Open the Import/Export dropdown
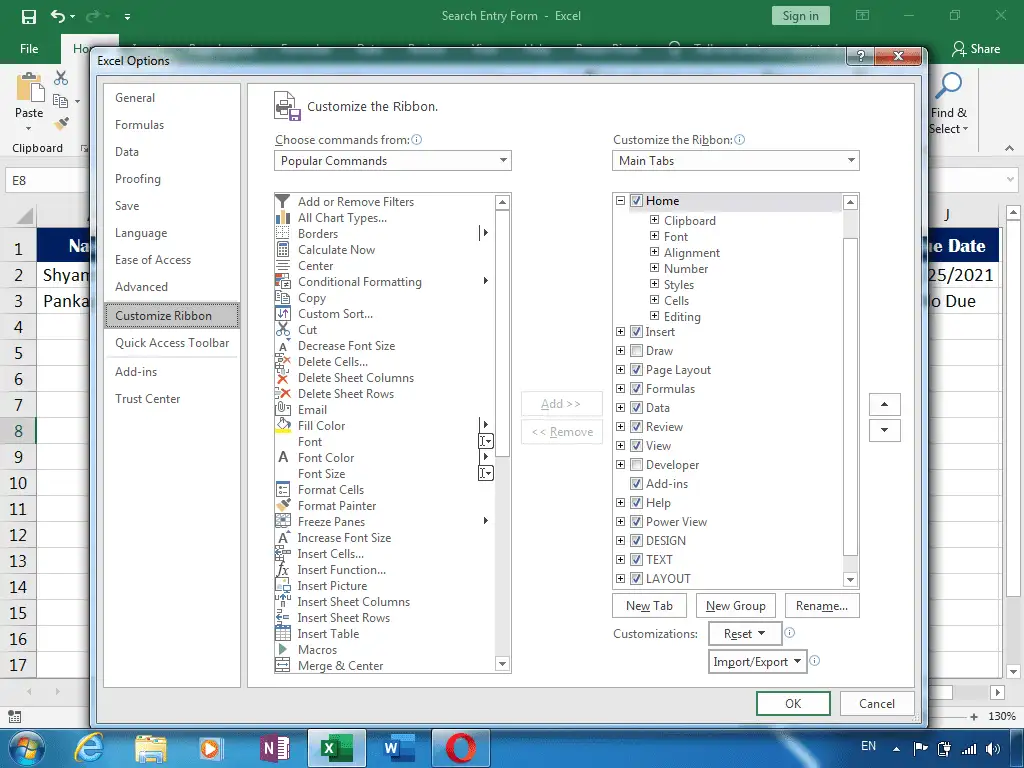Viewport: 1024px width, 768px height. [x=758, y=662]
